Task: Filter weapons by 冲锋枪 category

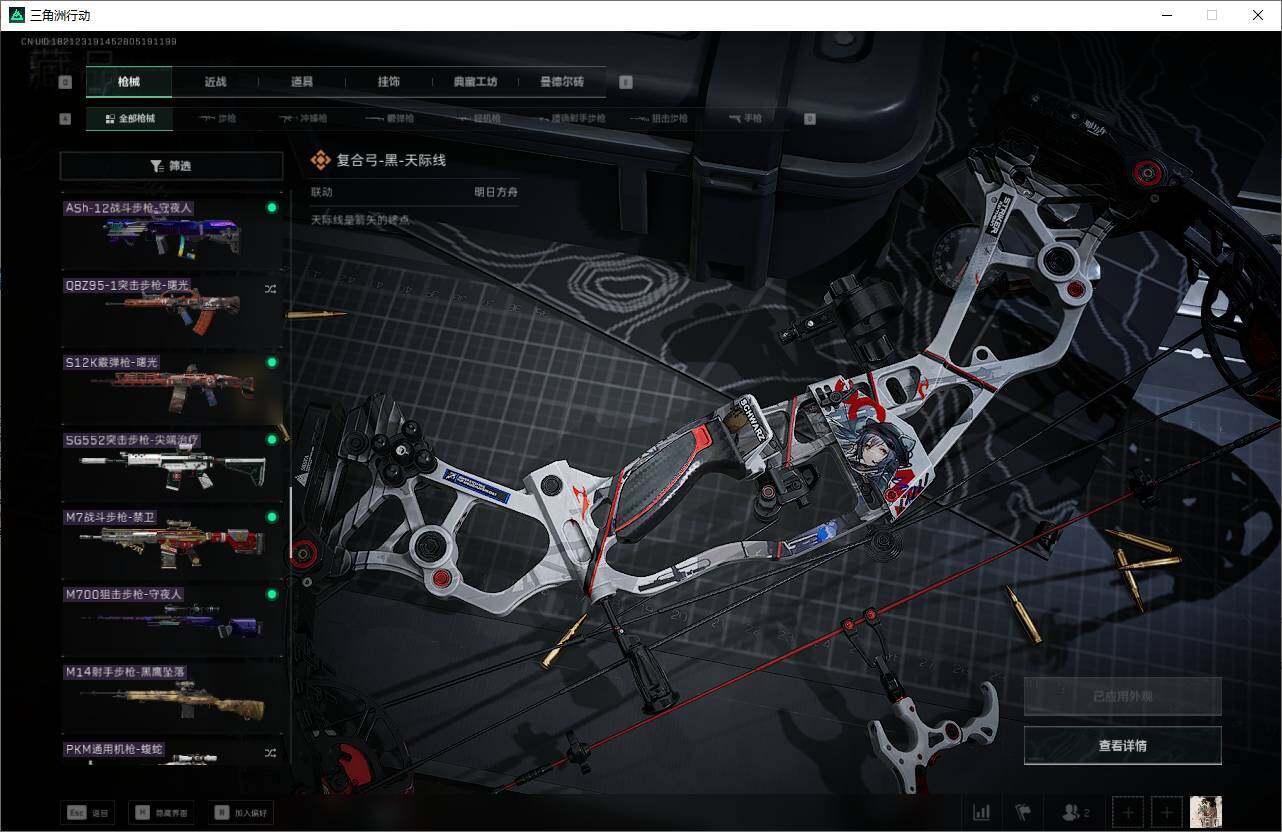Action: [x=303, y=118]
